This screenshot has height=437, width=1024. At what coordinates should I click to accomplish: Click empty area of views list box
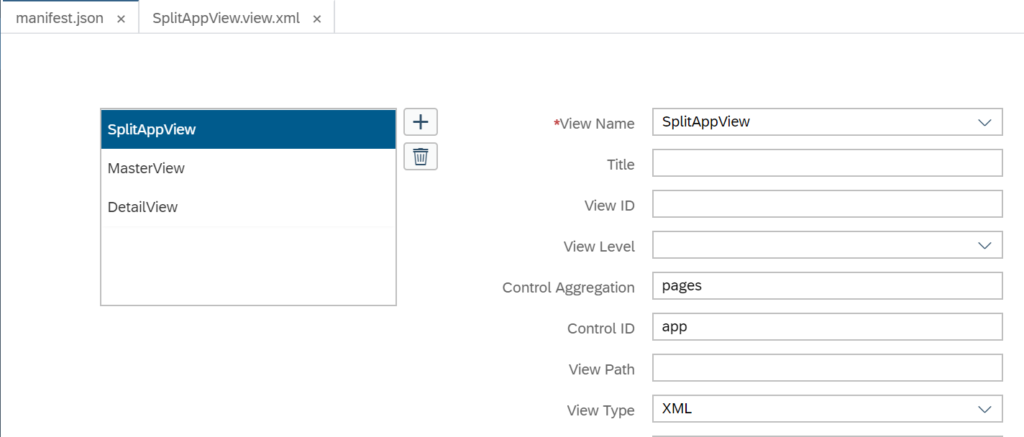(x=248, y=266)
